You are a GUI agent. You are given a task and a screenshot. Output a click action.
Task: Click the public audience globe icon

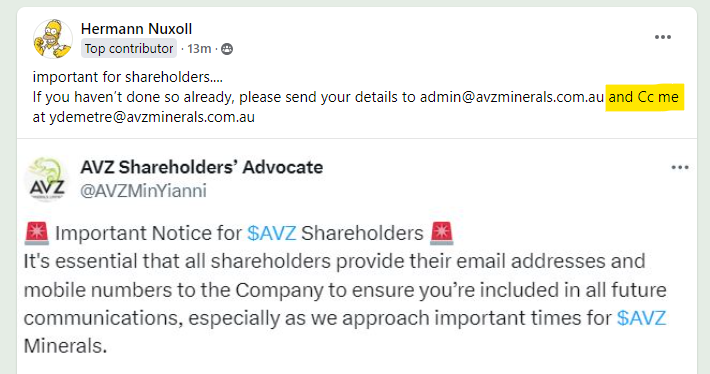pos(227,49)
